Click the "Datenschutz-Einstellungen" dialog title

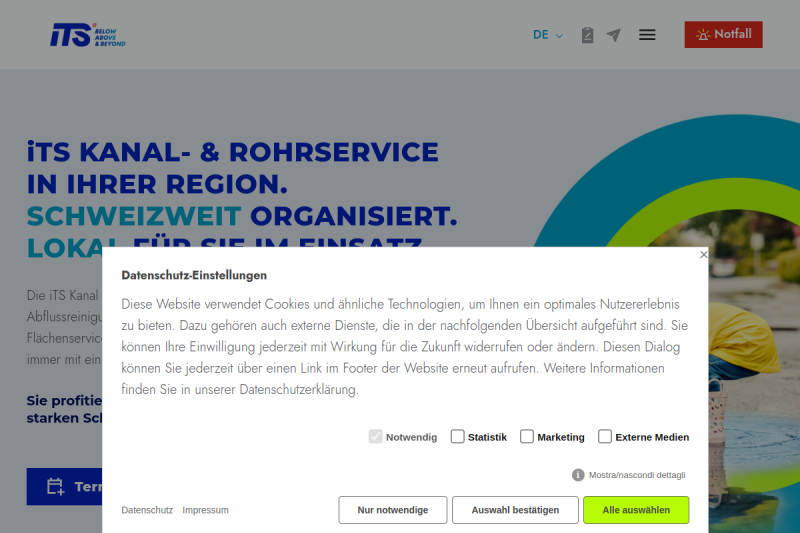[194, 275]
